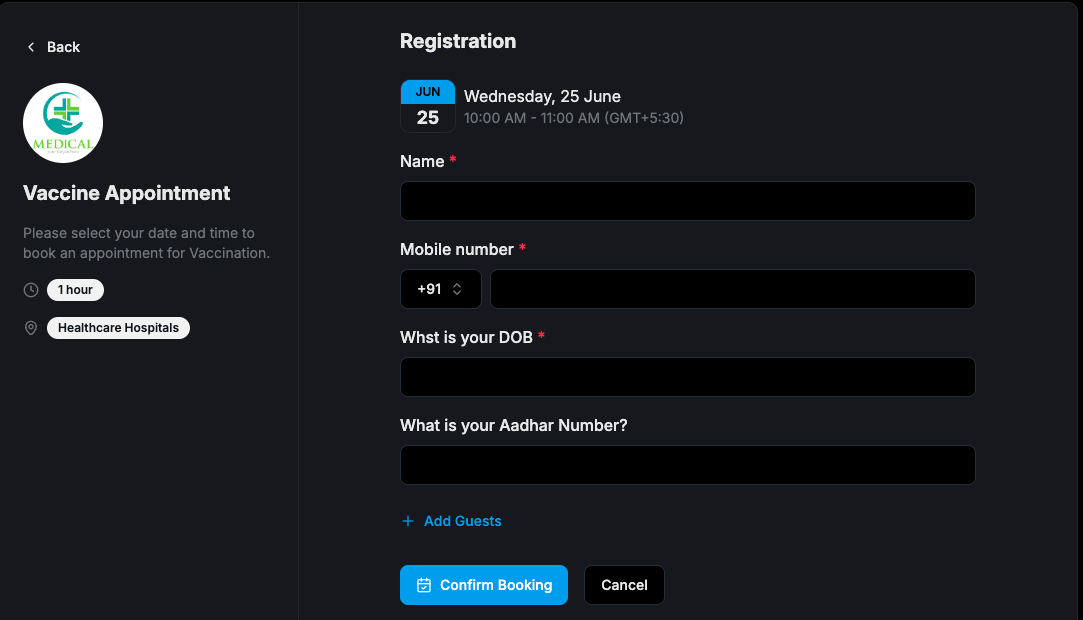The height and width of the screenshot is (620, 1083).
Task: Cancel the registration
Action: click(624, 585)
